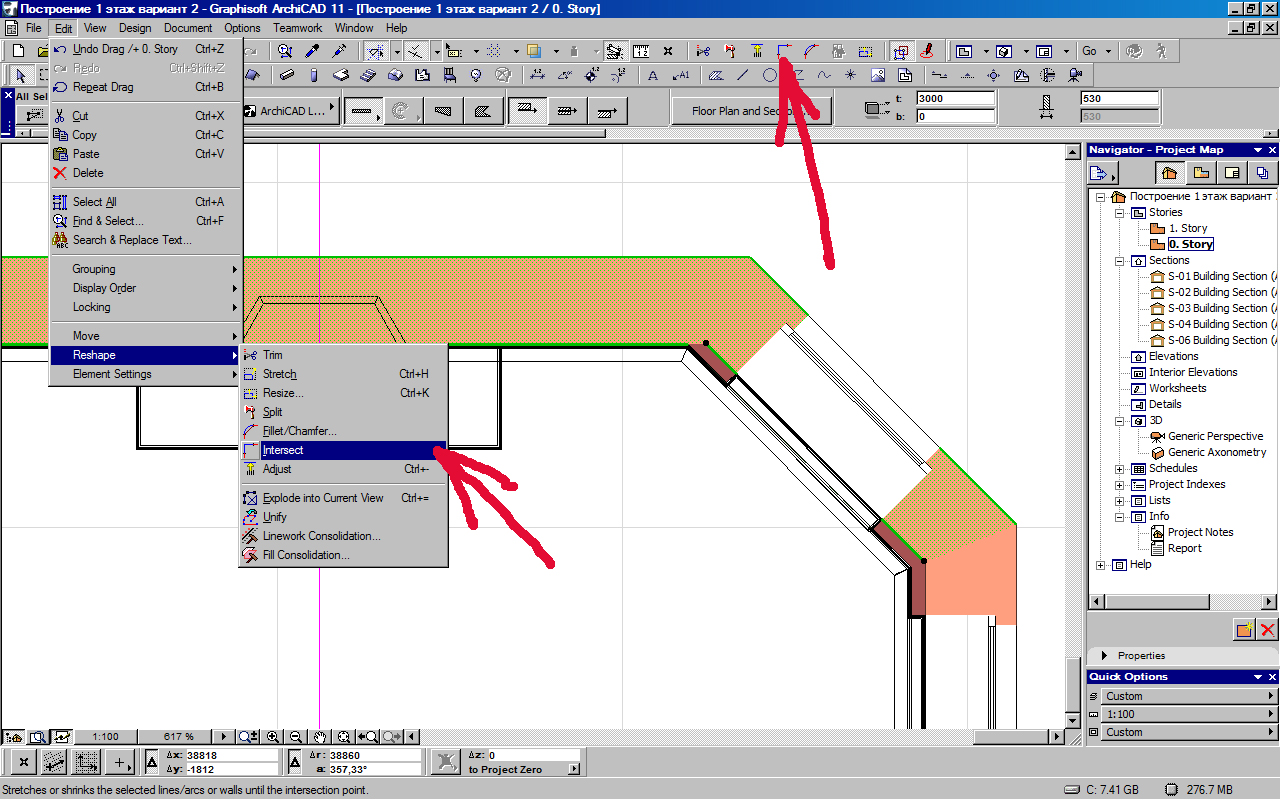Select the Object chair tool

click(449, 75)
